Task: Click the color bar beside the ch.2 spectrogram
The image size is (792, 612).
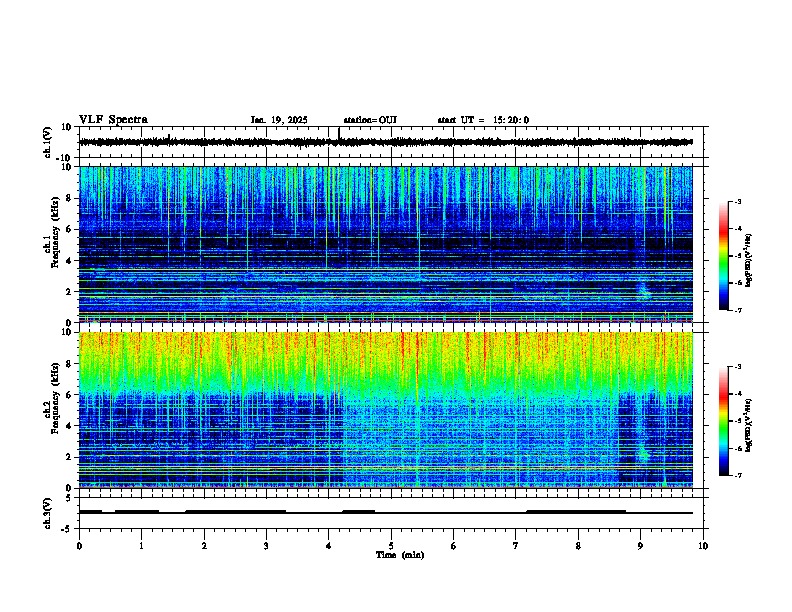Action: coord(724,421)
